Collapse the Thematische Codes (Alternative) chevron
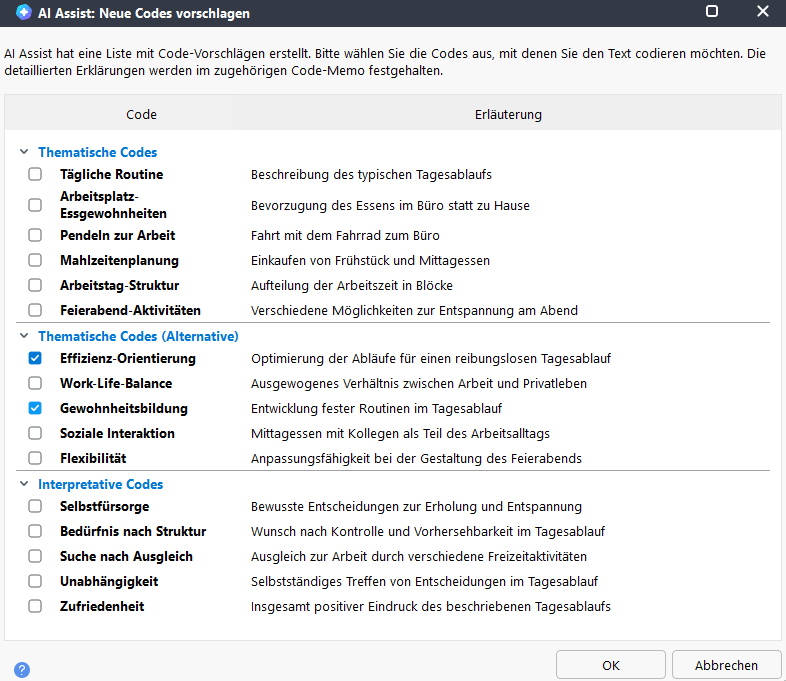 pos(24,336)
